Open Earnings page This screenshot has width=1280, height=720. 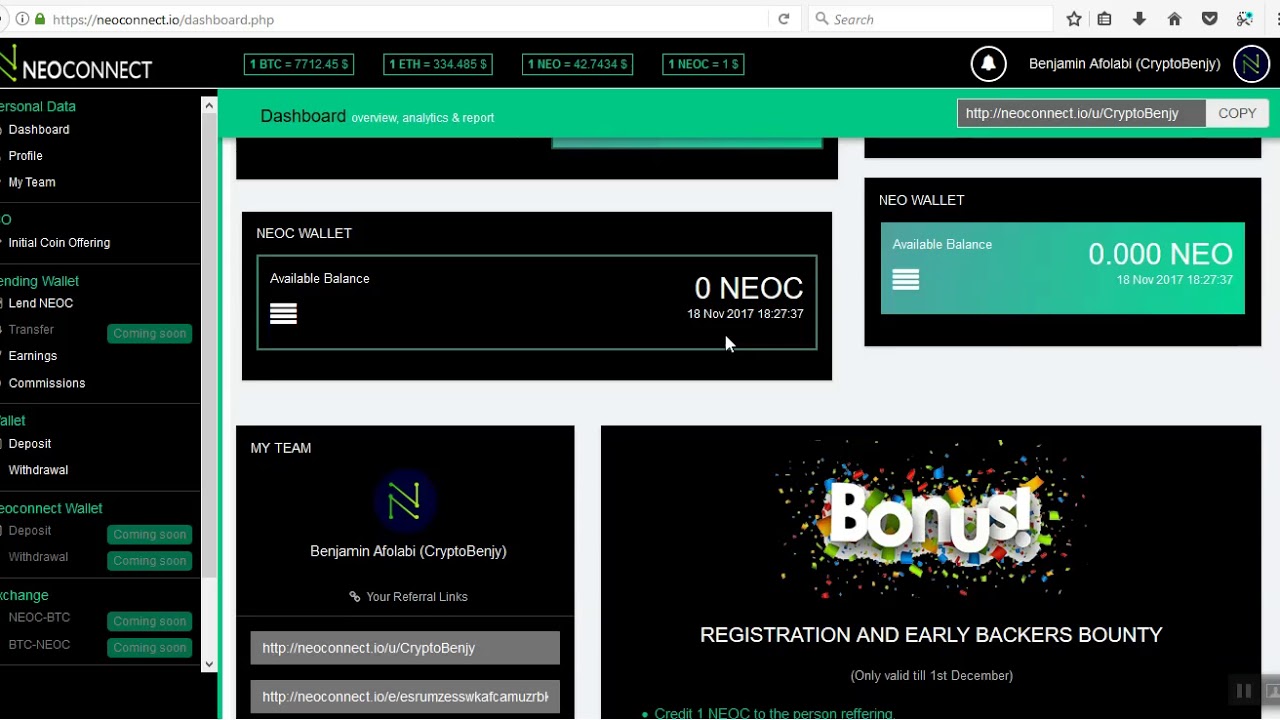(32, 356)
